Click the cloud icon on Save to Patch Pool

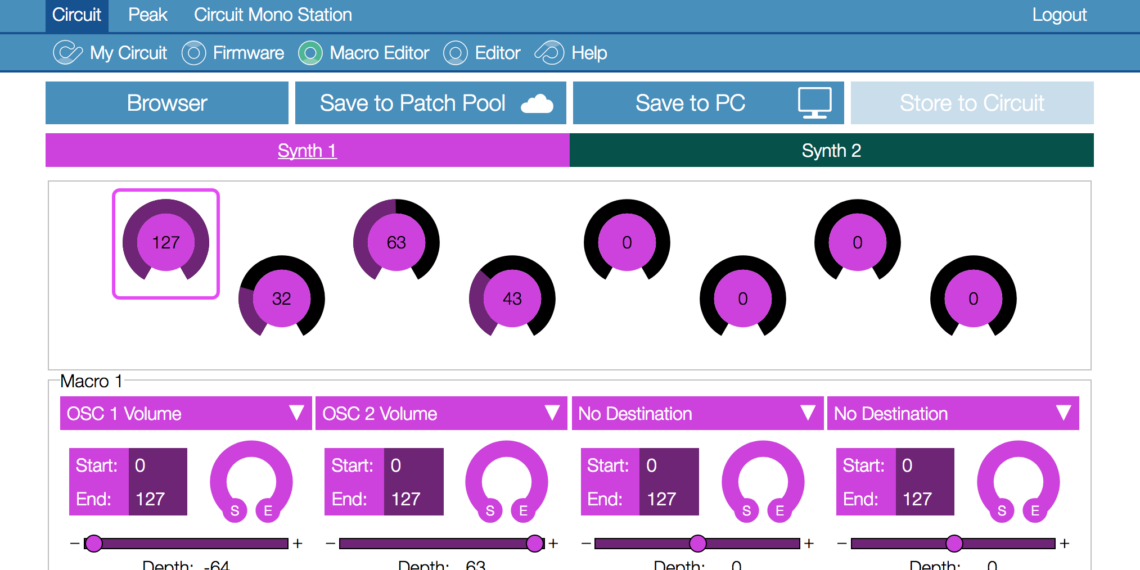coord(537,104)
